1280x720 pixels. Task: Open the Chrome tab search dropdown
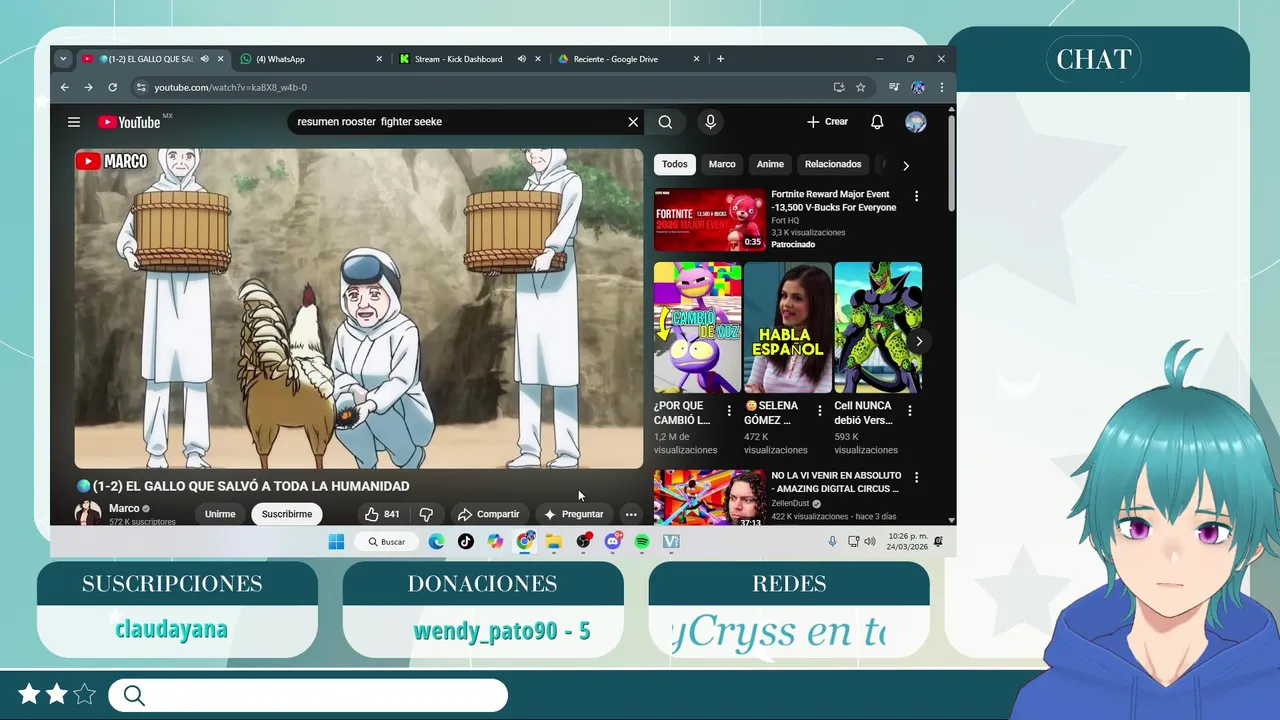[63, 59]
